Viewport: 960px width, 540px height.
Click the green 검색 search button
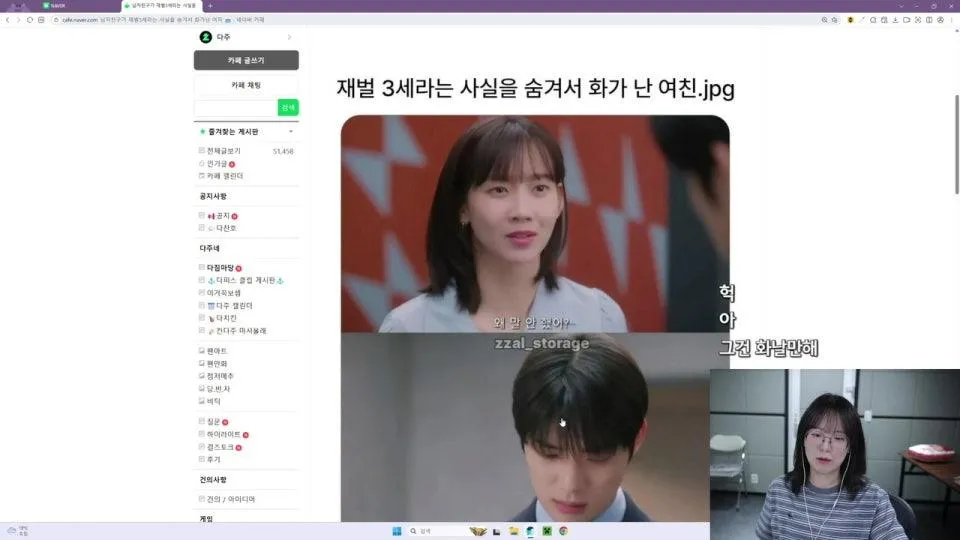point(288,107)
